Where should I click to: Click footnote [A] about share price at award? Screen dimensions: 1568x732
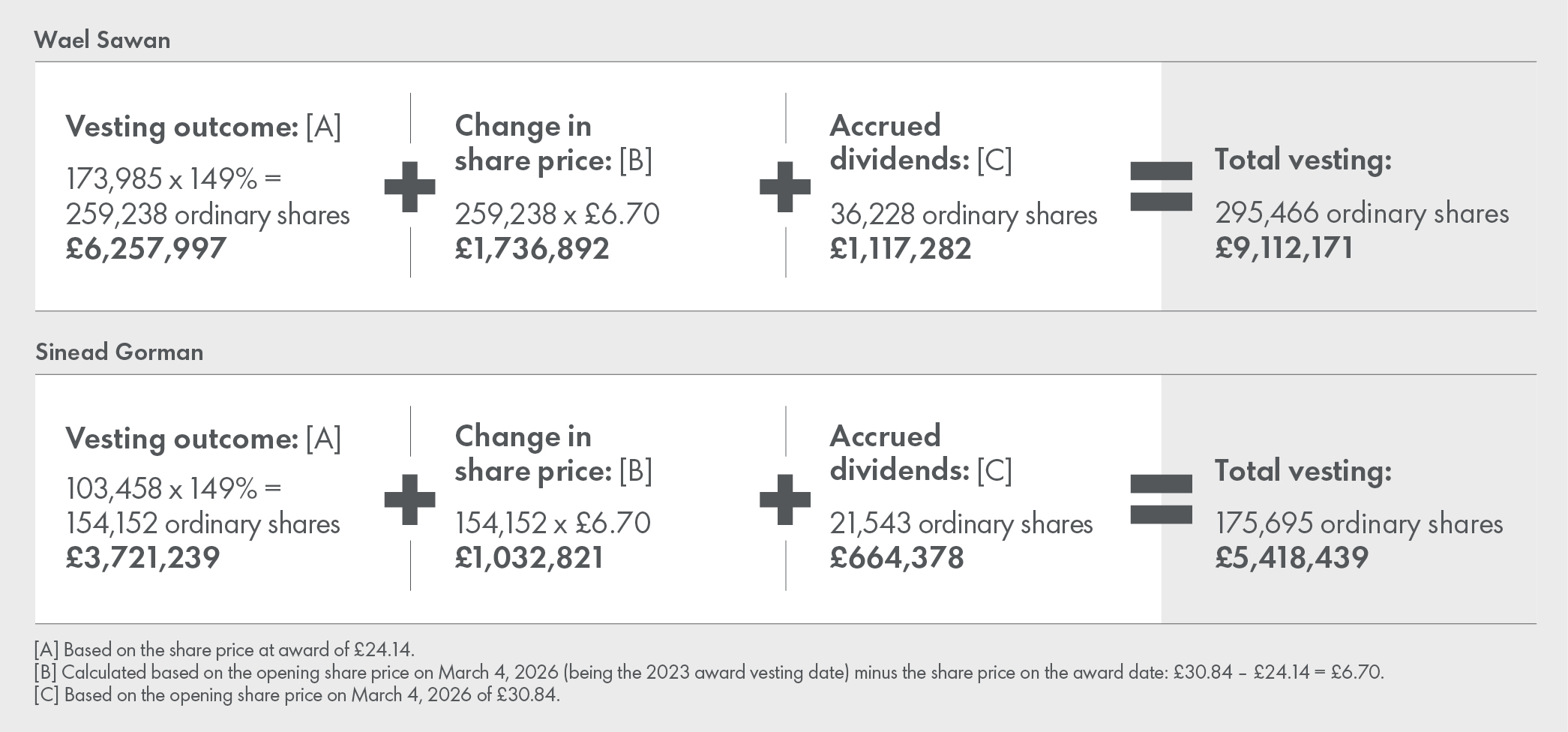point(224,649)
